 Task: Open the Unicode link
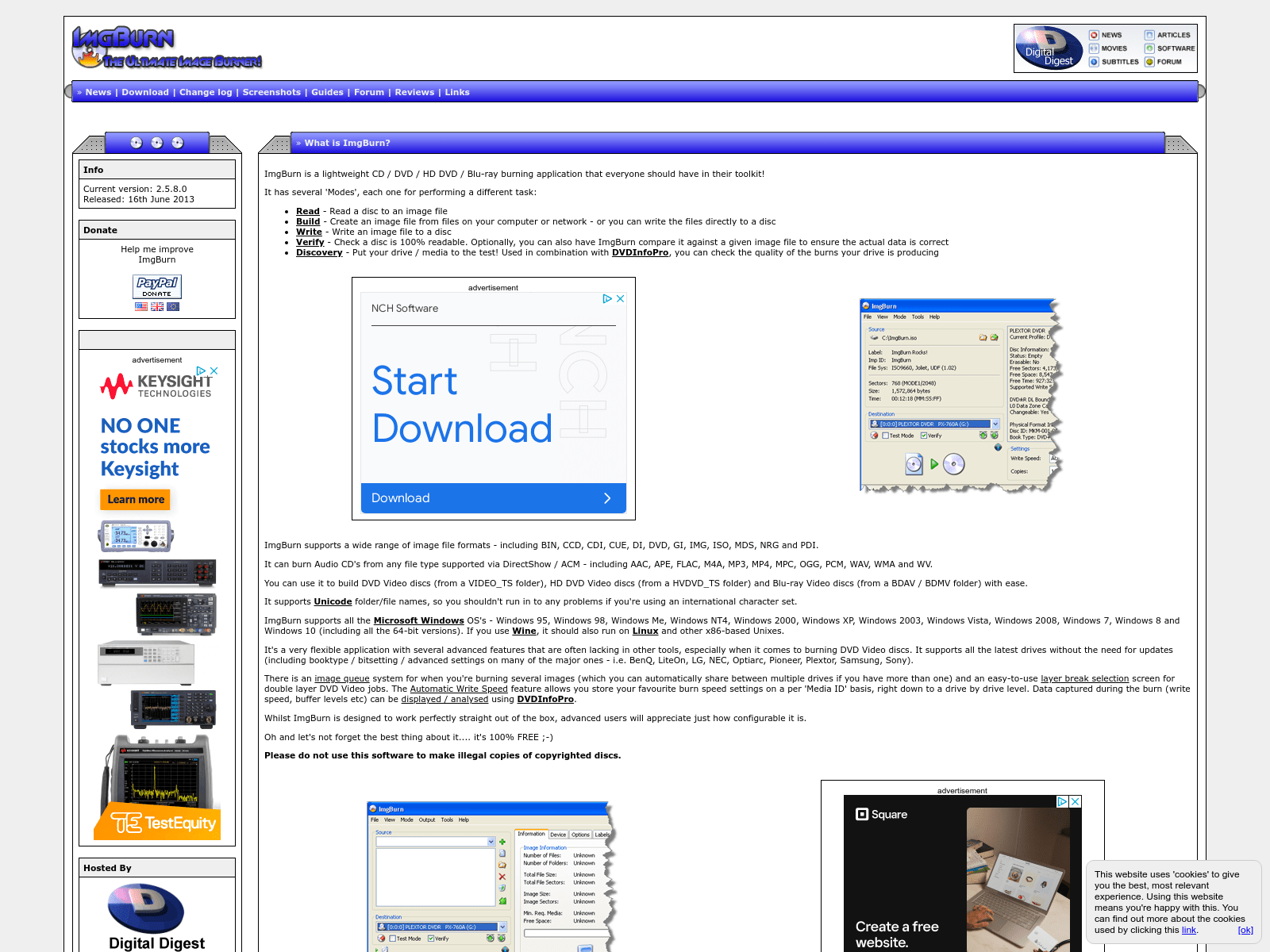coord(333,601)
